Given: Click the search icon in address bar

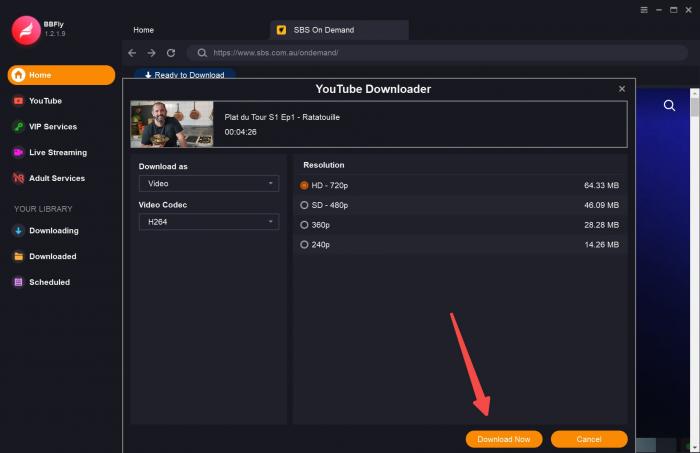Looking at the screenshot, I should click(x=202, y=53).
